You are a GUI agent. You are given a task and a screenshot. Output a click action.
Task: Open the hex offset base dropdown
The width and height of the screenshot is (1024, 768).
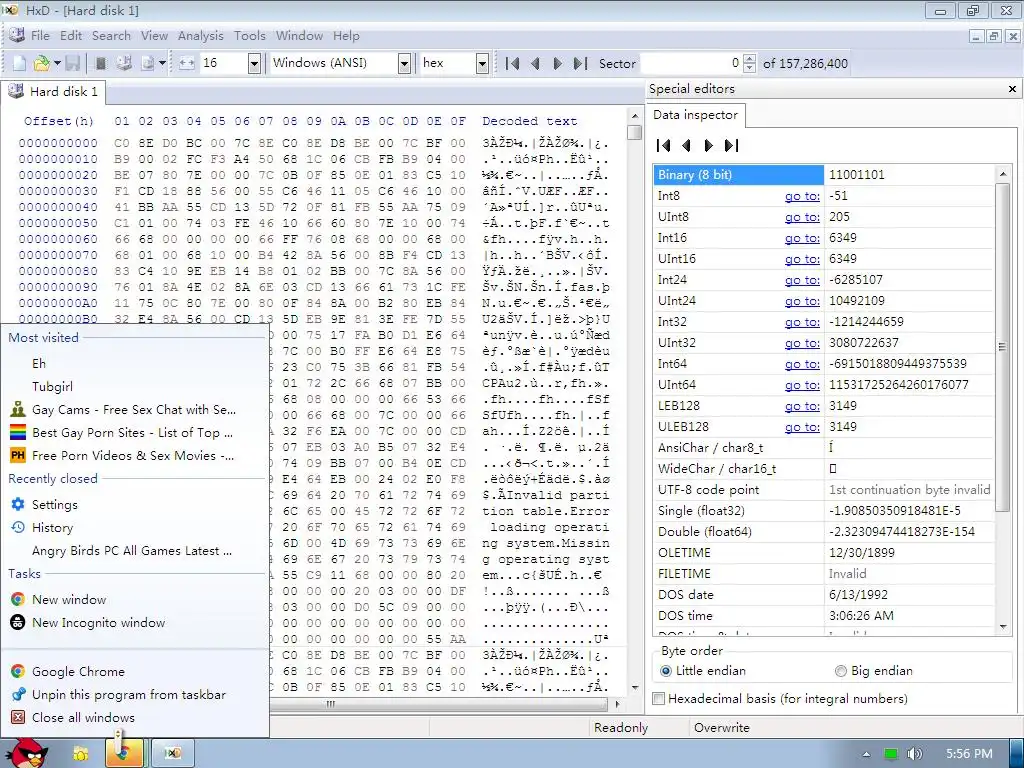[x=482, y=63]
